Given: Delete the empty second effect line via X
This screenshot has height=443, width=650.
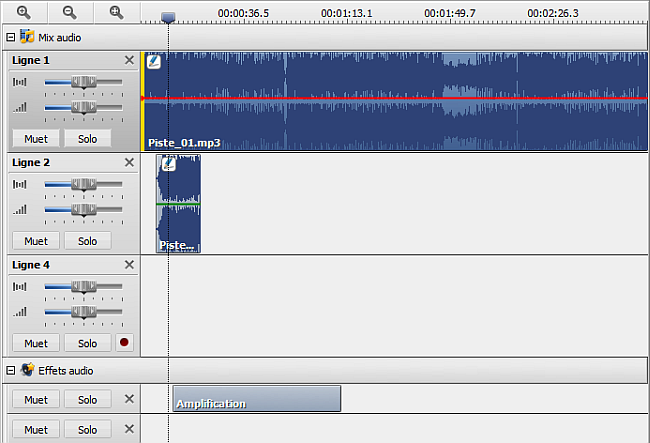Looking at the screenshot, I should [129, 429].
